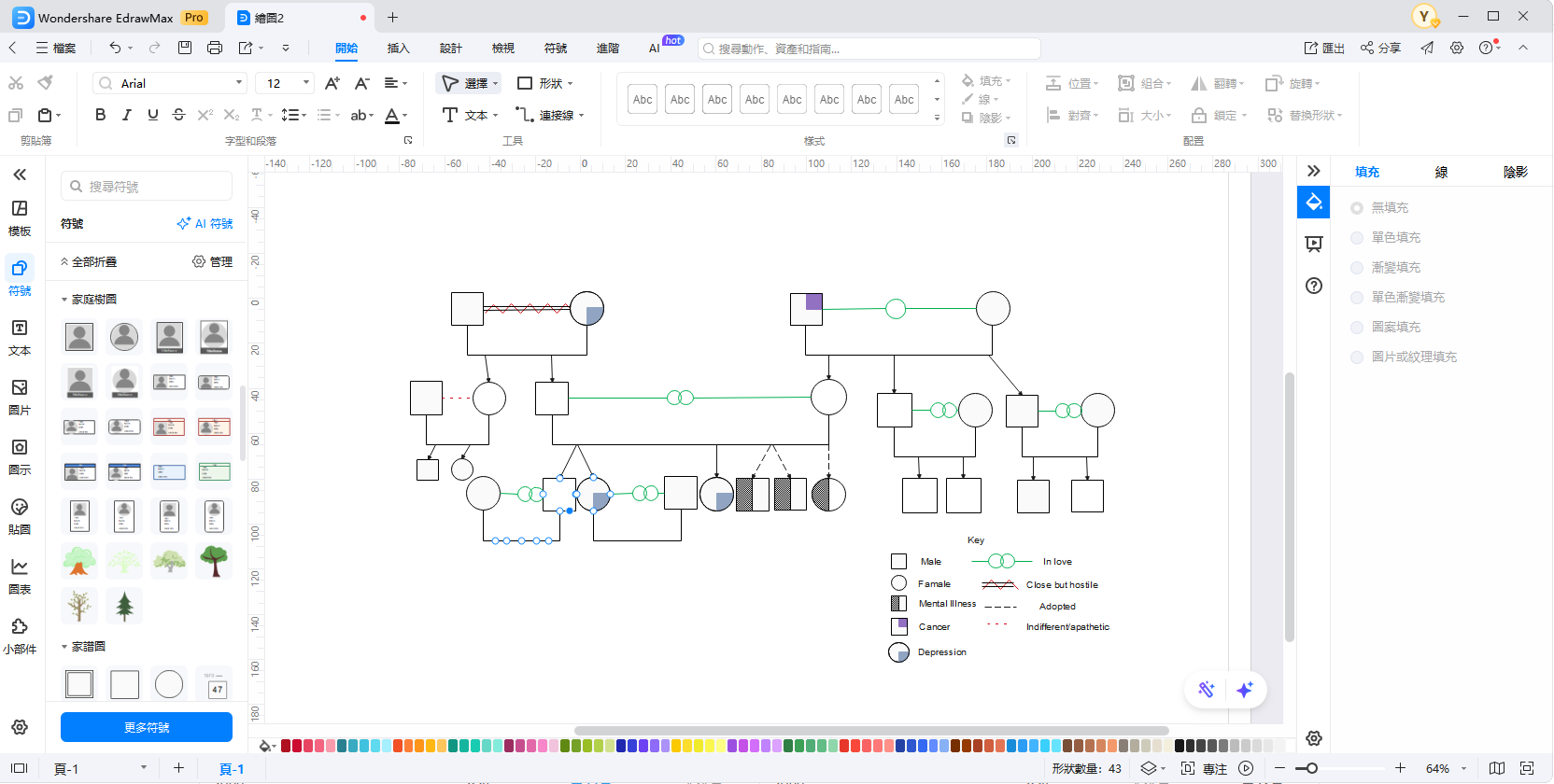The image size is (1554, 784).
Task: Collapse the 家庭樹圖 symbol category
Action: click(x=64, y=300)
